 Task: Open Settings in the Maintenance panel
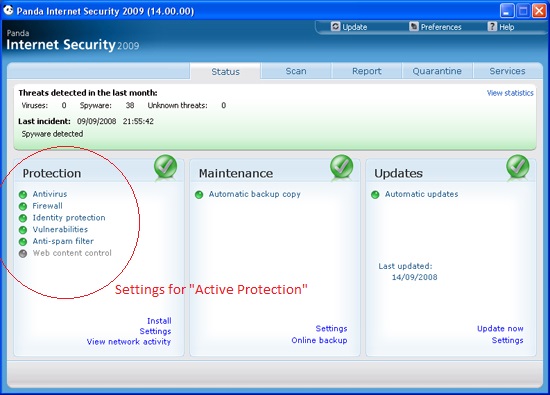[331, 328]
